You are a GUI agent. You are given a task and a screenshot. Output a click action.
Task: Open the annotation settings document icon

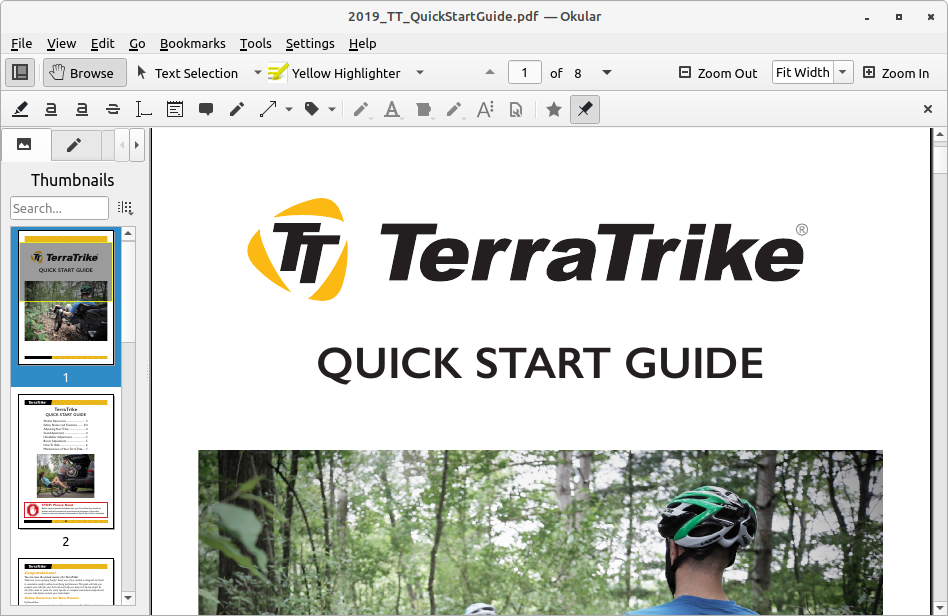point(516,109)
